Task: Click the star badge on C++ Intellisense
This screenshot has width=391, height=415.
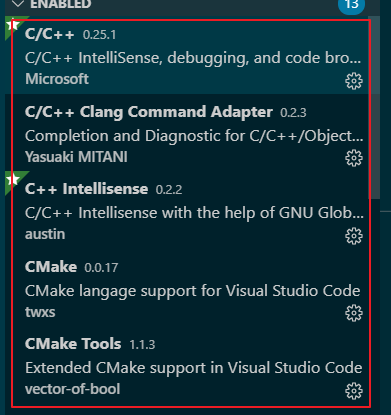Action: coord(13,180)
